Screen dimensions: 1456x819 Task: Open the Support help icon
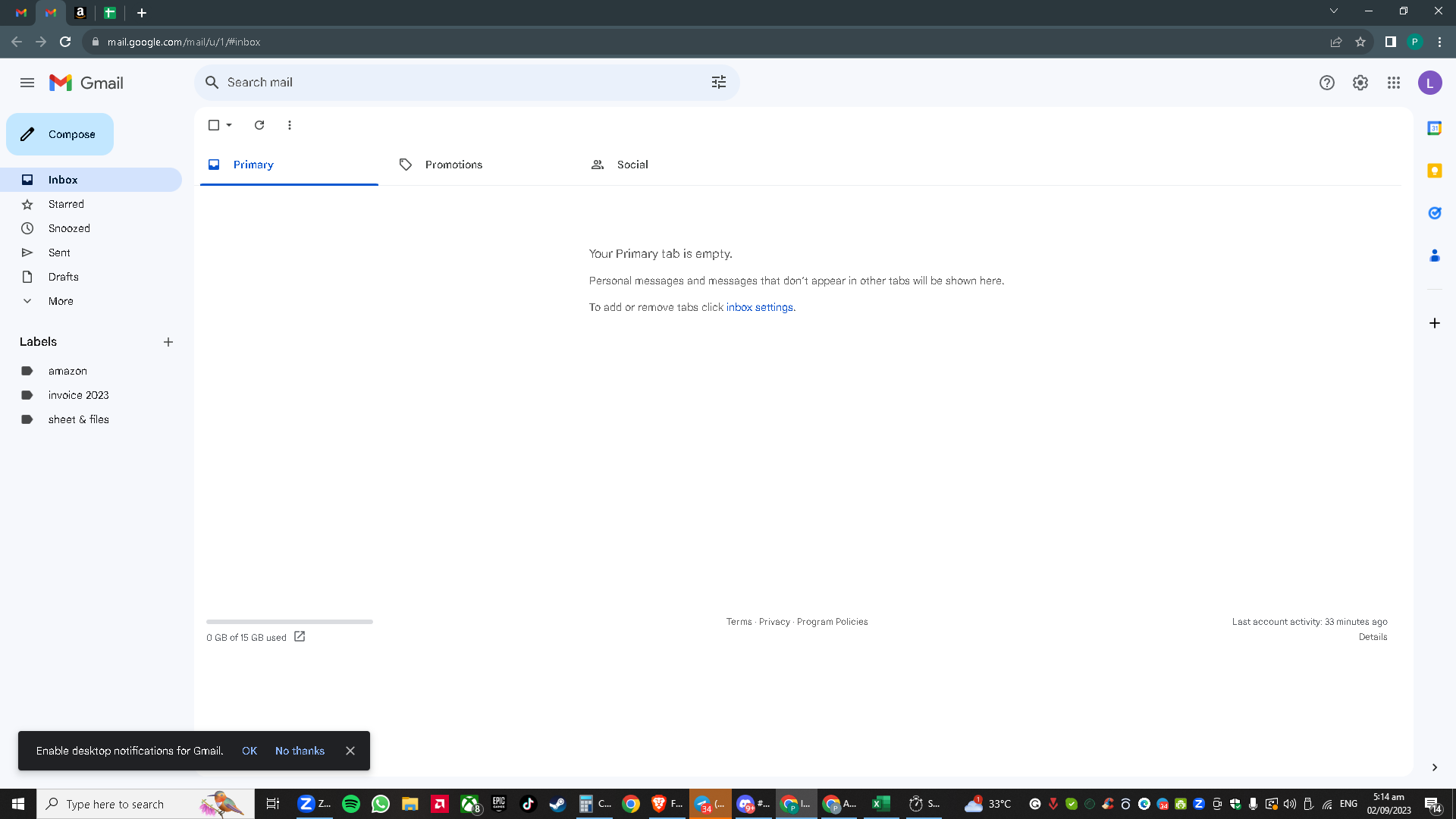(1327, 83)
